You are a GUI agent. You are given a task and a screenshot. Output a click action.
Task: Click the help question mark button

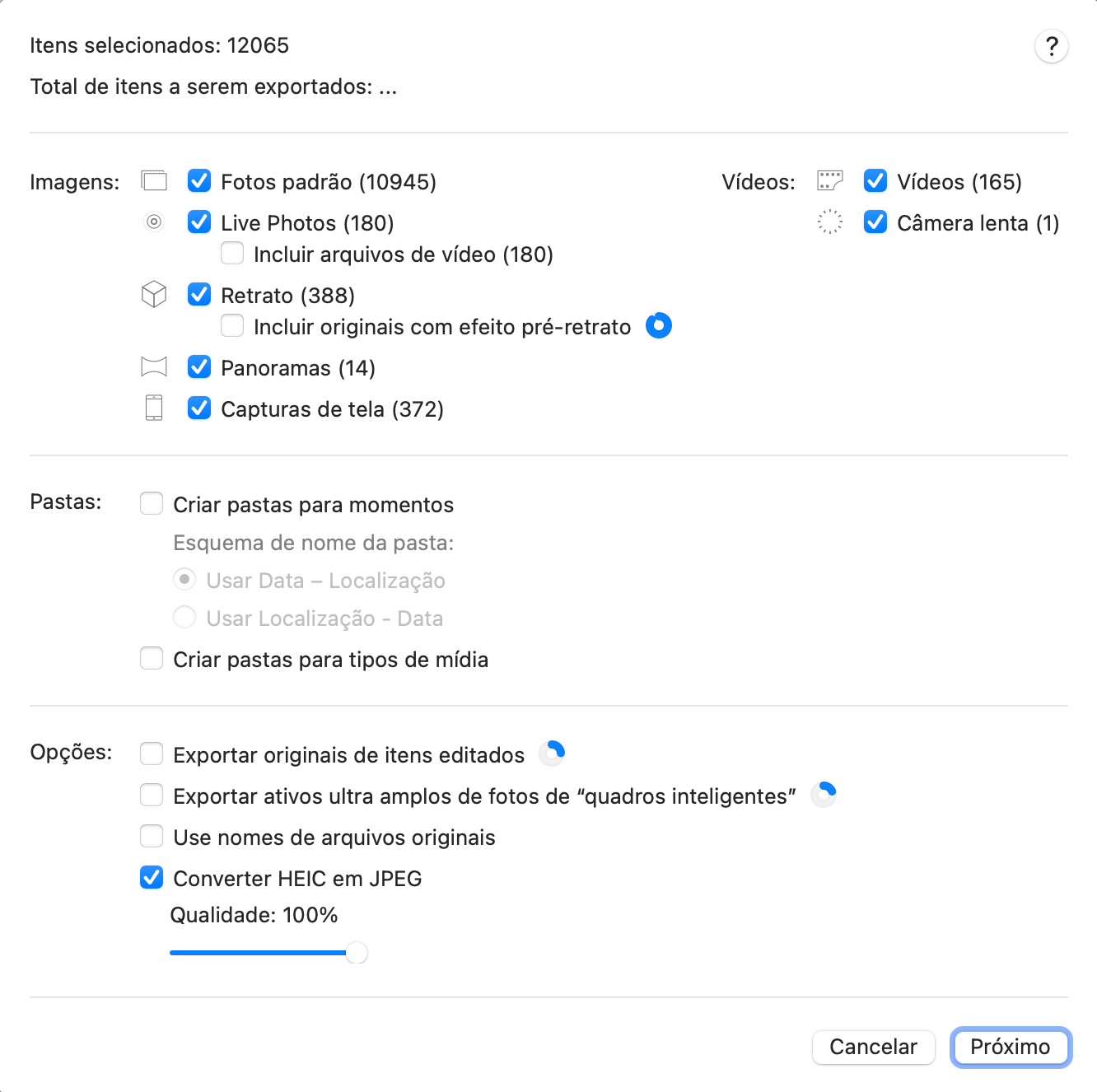[x=1051, y=46]
